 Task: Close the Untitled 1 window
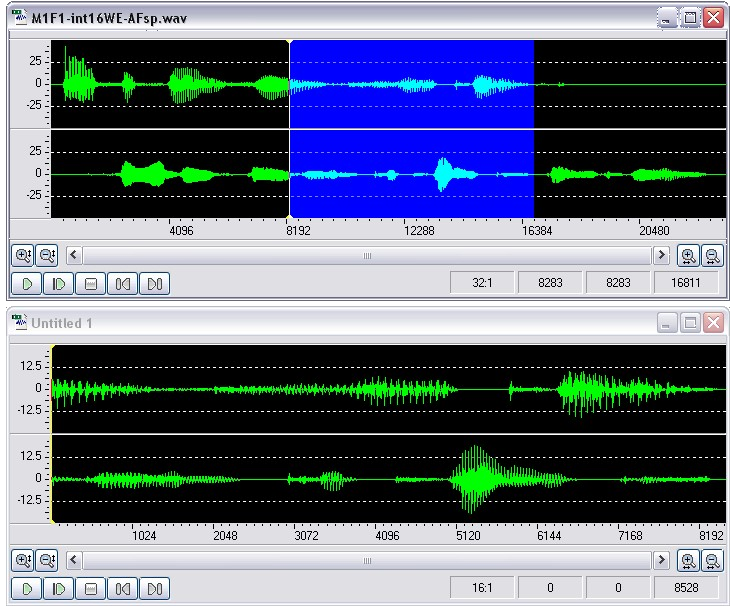coord(713,323)
